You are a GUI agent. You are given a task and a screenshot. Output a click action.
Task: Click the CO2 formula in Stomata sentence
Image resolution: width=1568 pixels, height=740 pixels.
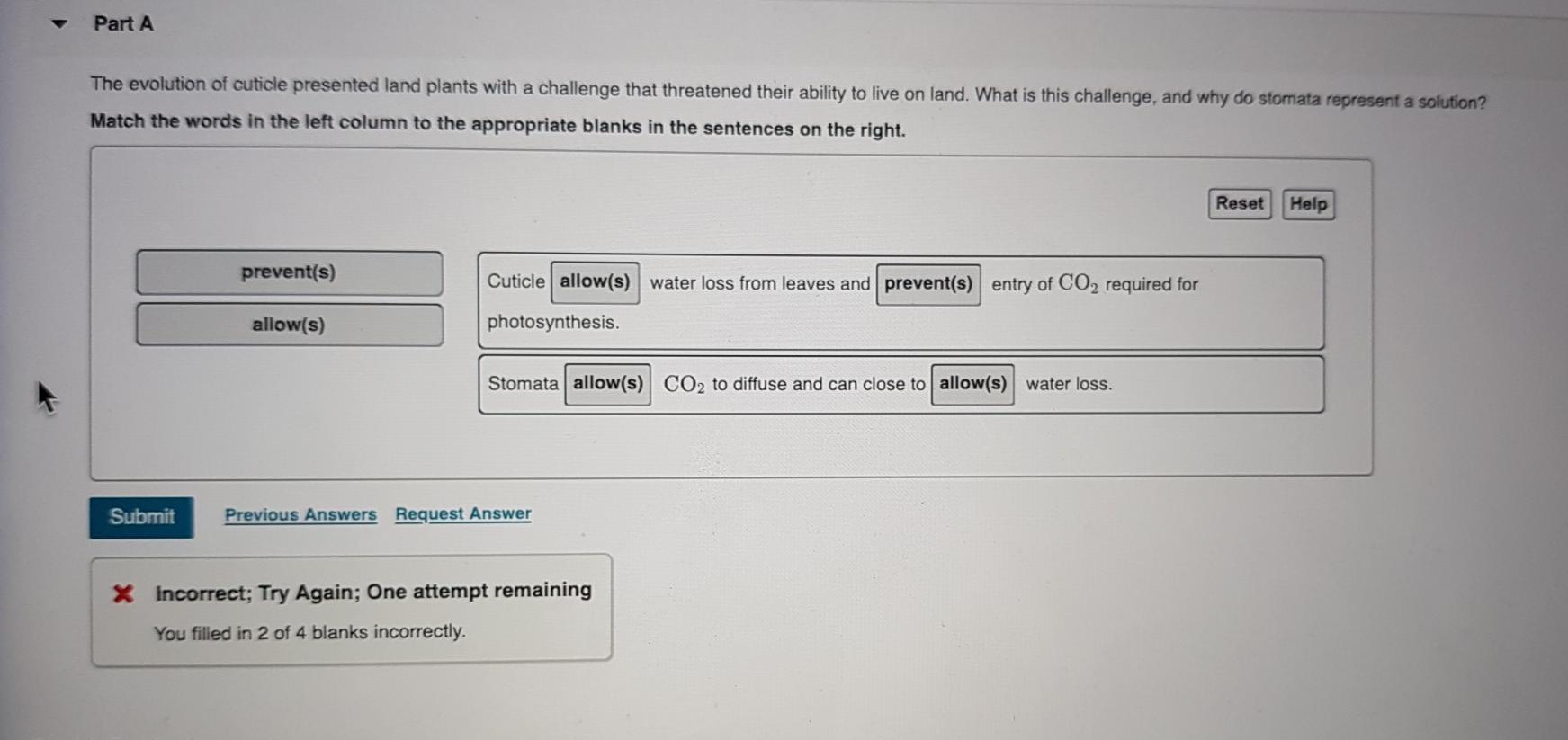684,385
